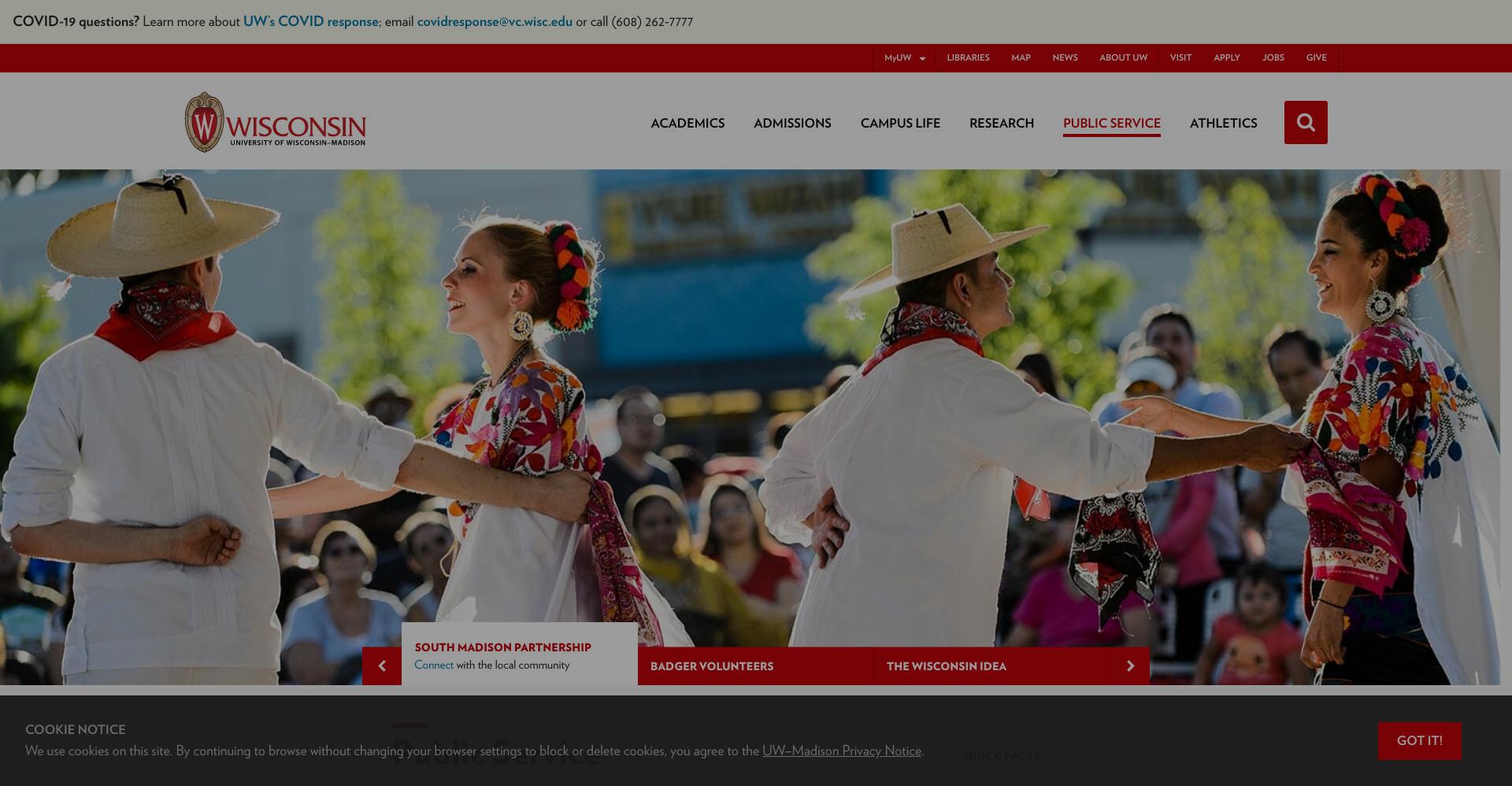Select The Wisconsin Idea slide tab
The image size is (1512, 786).
(991, 666)
